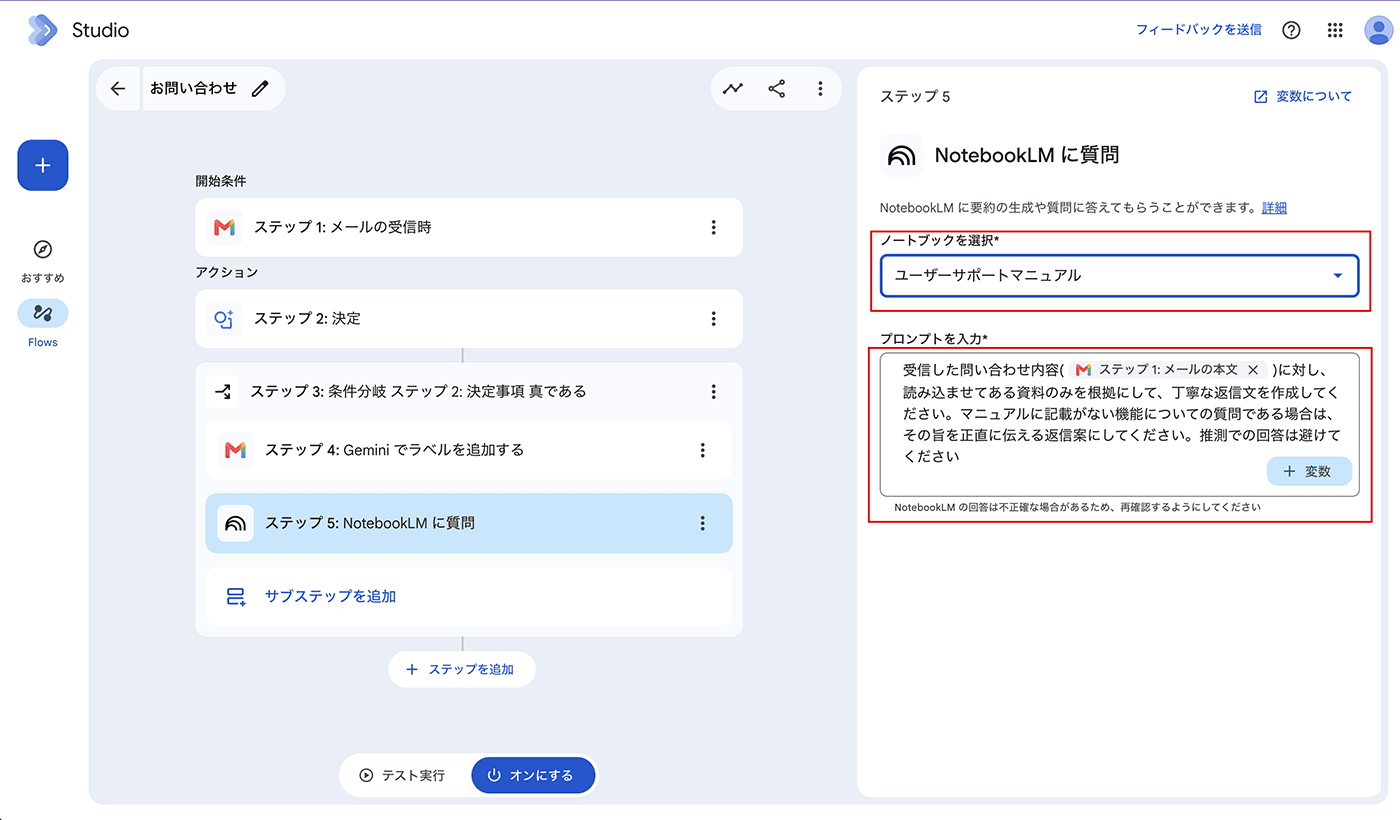Image resolution: width=1400 pixels, height=820 pixels.
Task: Open more options for ステップ 3 条件分岐
Action: (x=713, y=391)
